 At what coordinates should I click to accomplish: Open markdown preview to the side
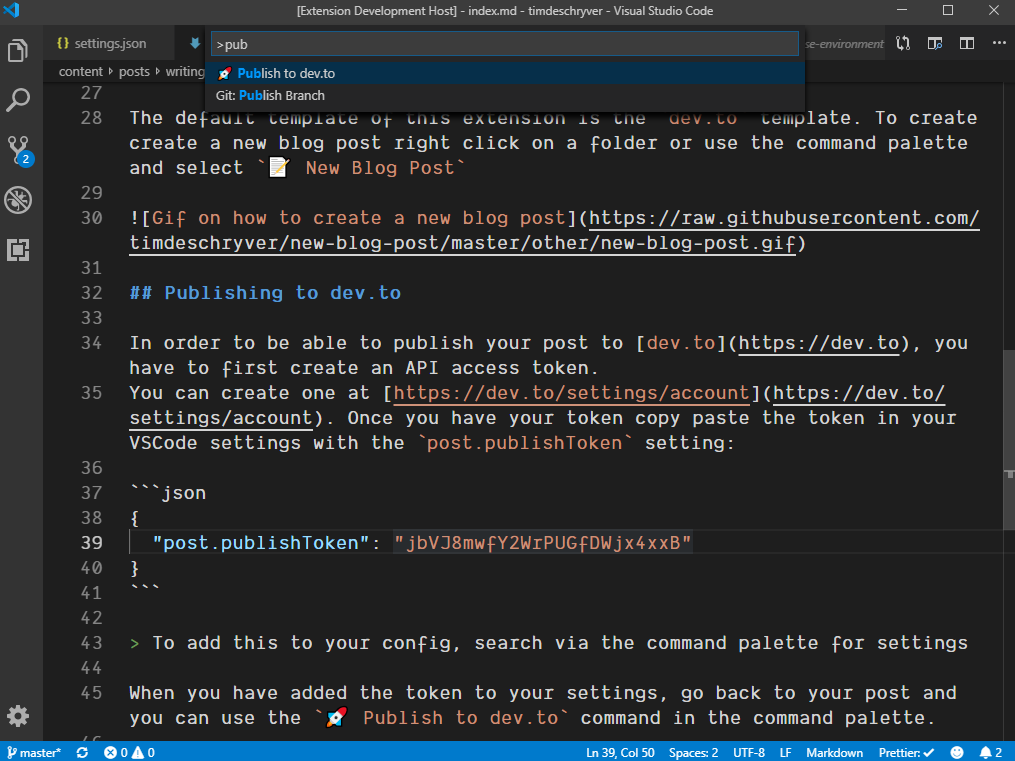click(x=935, y=43)
